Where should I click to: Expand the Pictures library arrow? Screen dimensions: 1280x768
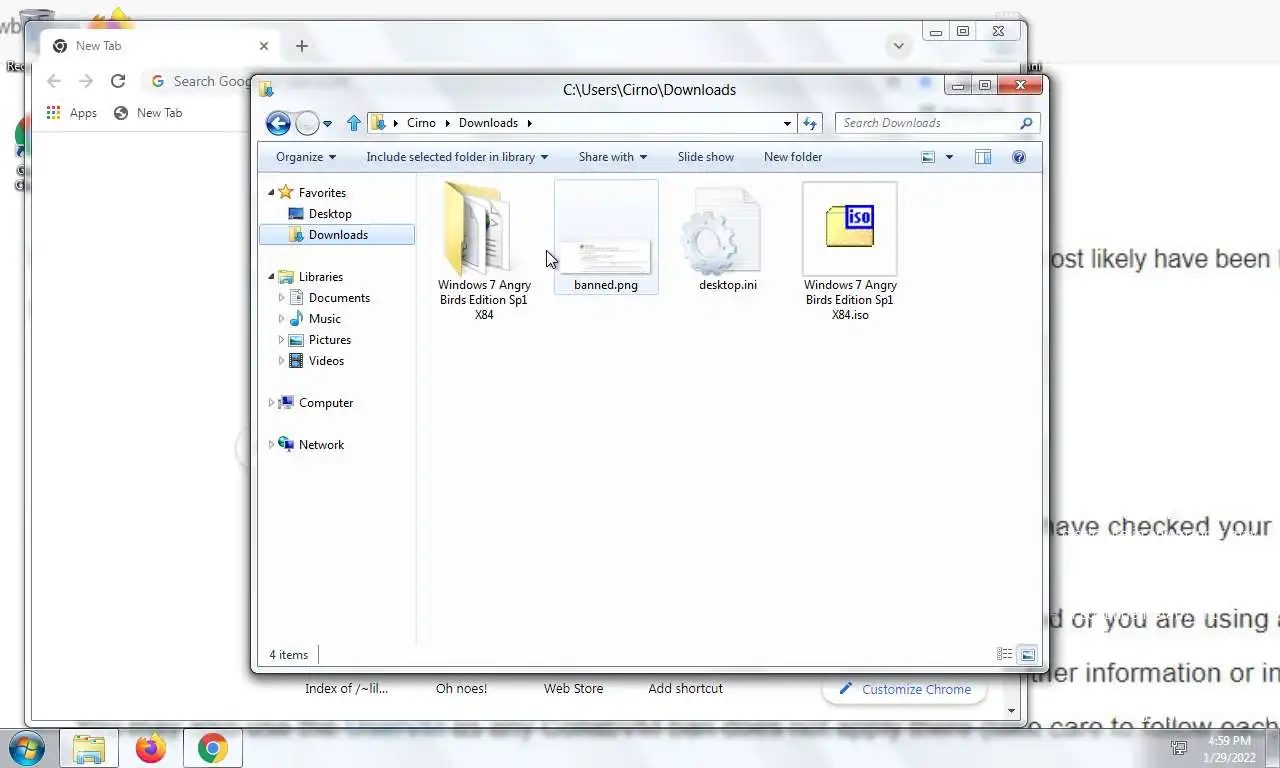coord(281,339)
